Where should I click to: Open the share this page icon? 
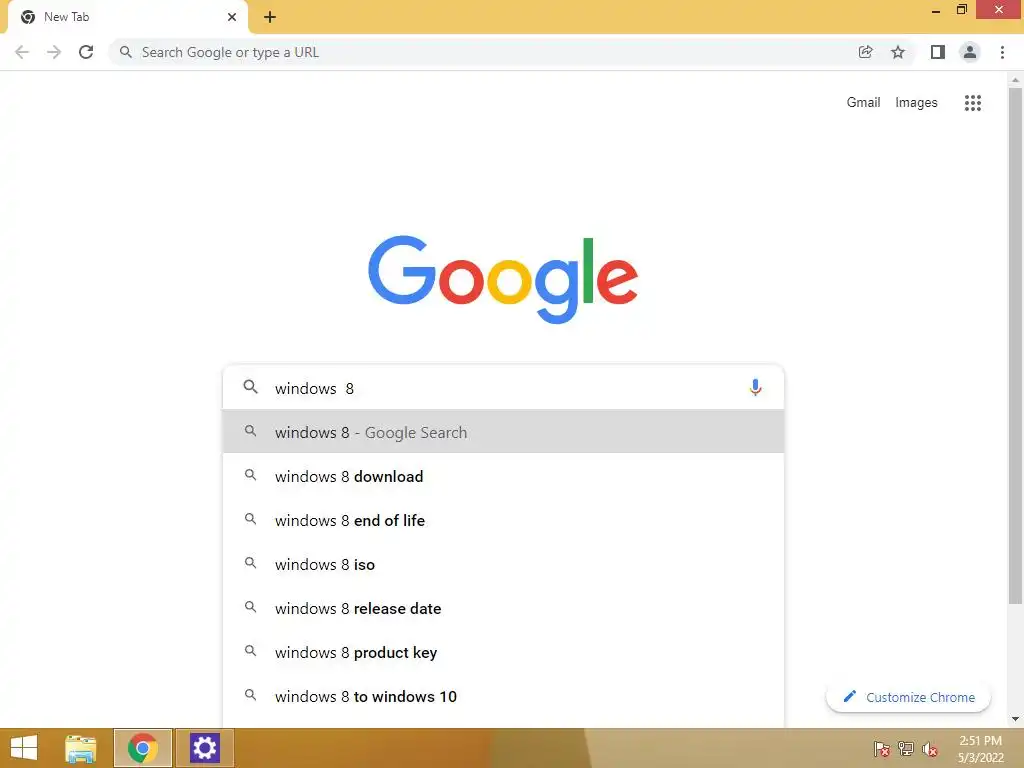865,52
